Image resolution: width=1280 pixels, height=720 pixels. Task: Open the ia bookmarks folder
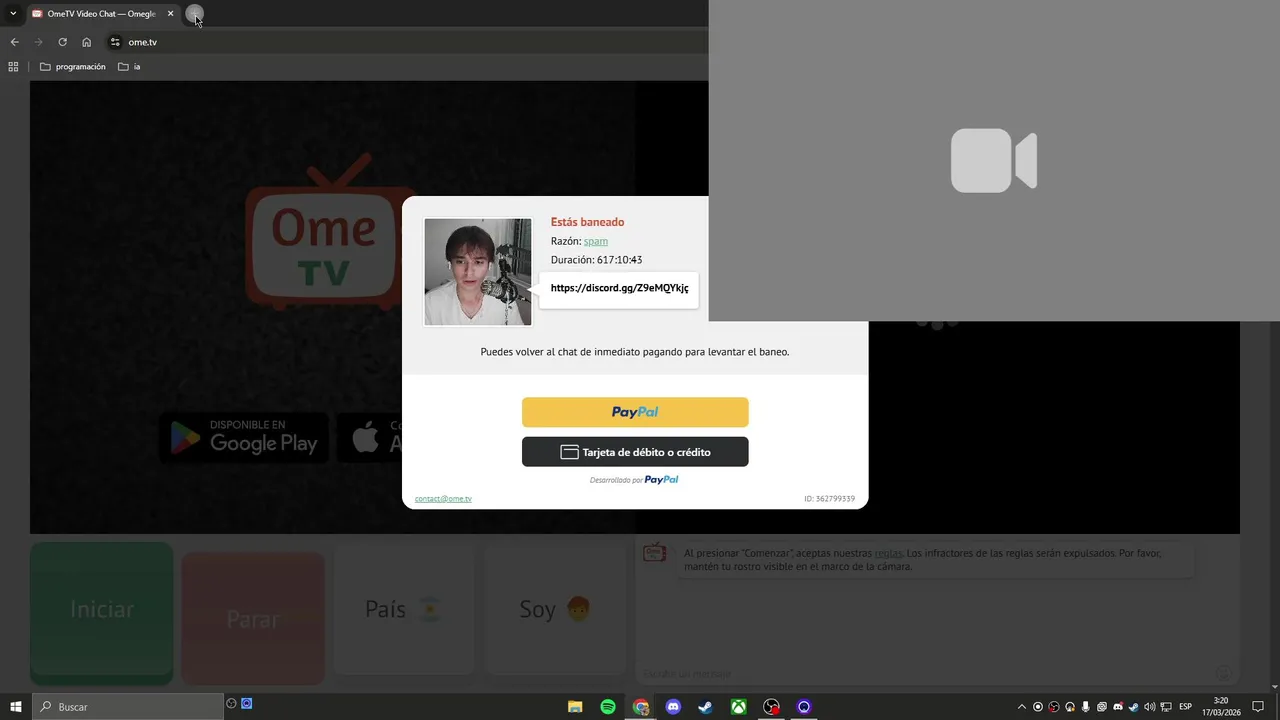(129, 67)
